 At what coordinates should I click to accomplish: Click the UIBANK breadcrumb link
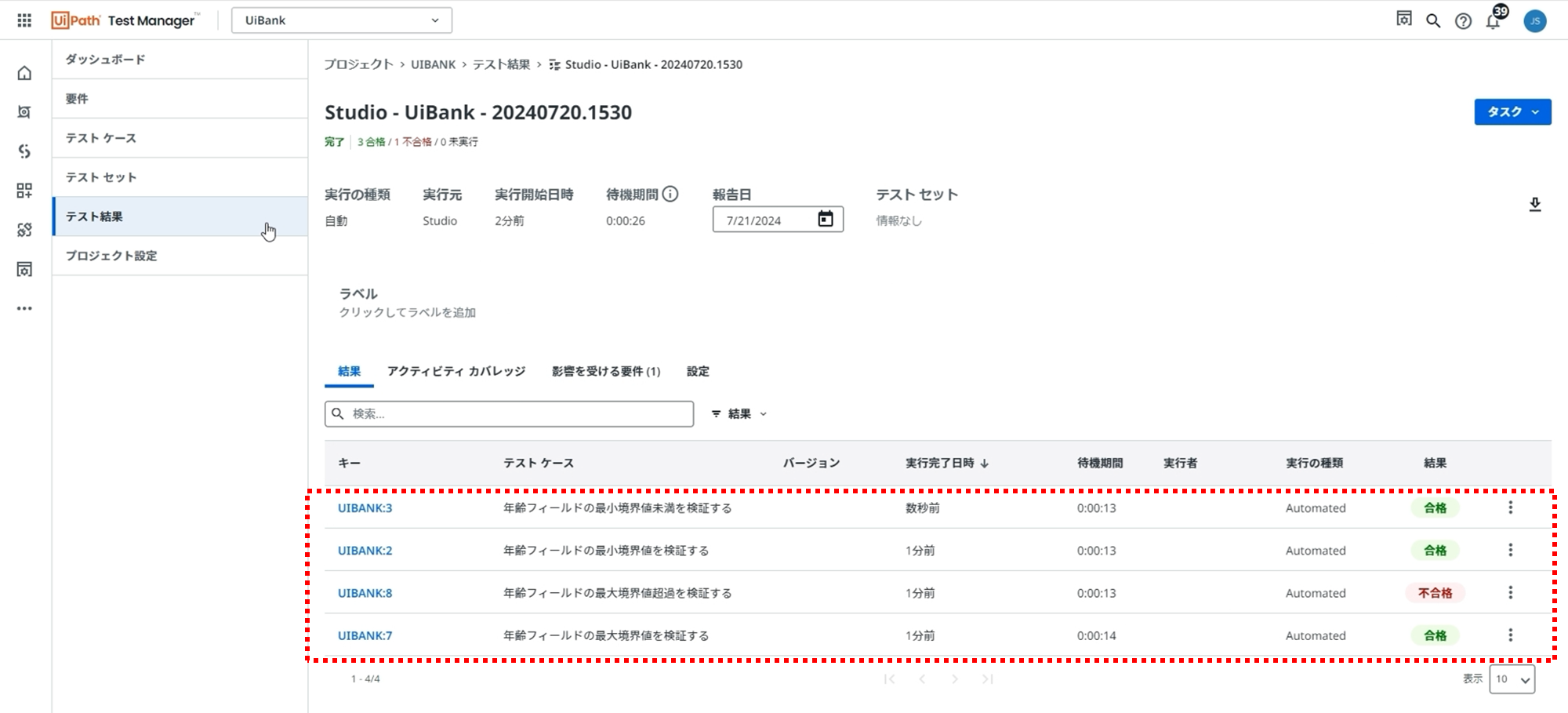coord(433,64)
